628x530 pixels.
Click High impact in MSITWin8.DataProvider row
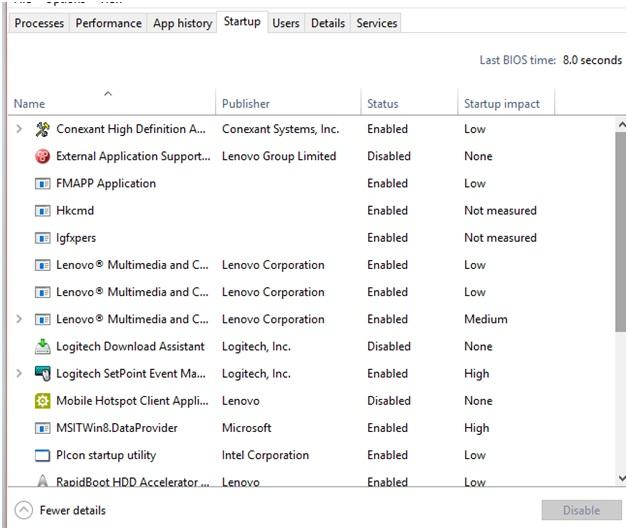476,428
